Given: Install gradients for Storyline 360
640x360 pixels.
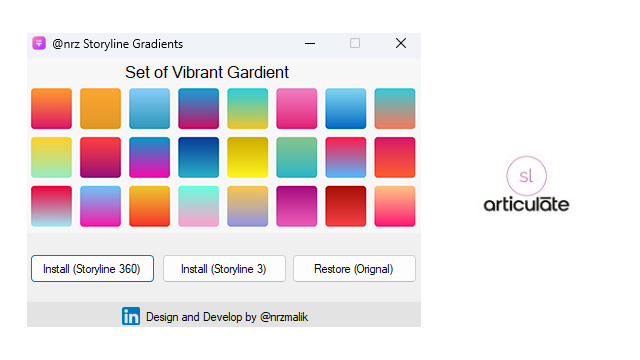Looking at the screenshot, I should click(x=92, y=269).
